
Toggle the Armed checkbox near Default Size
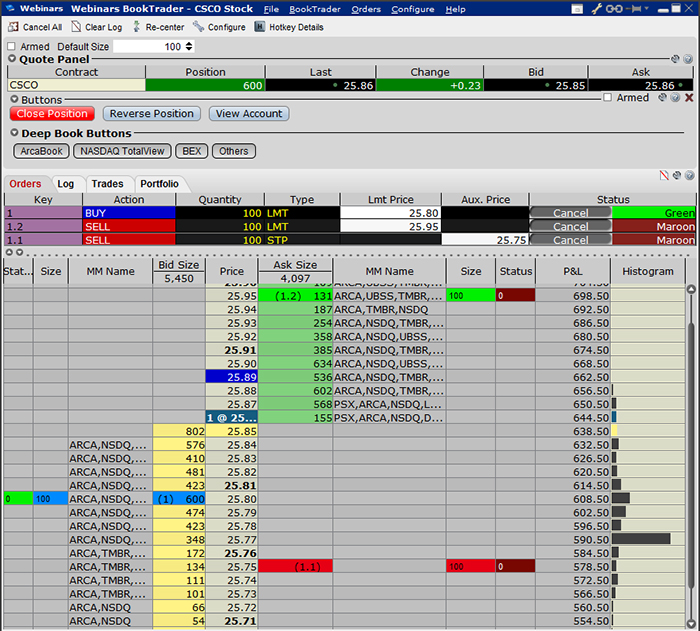click(x=12, y=46)
